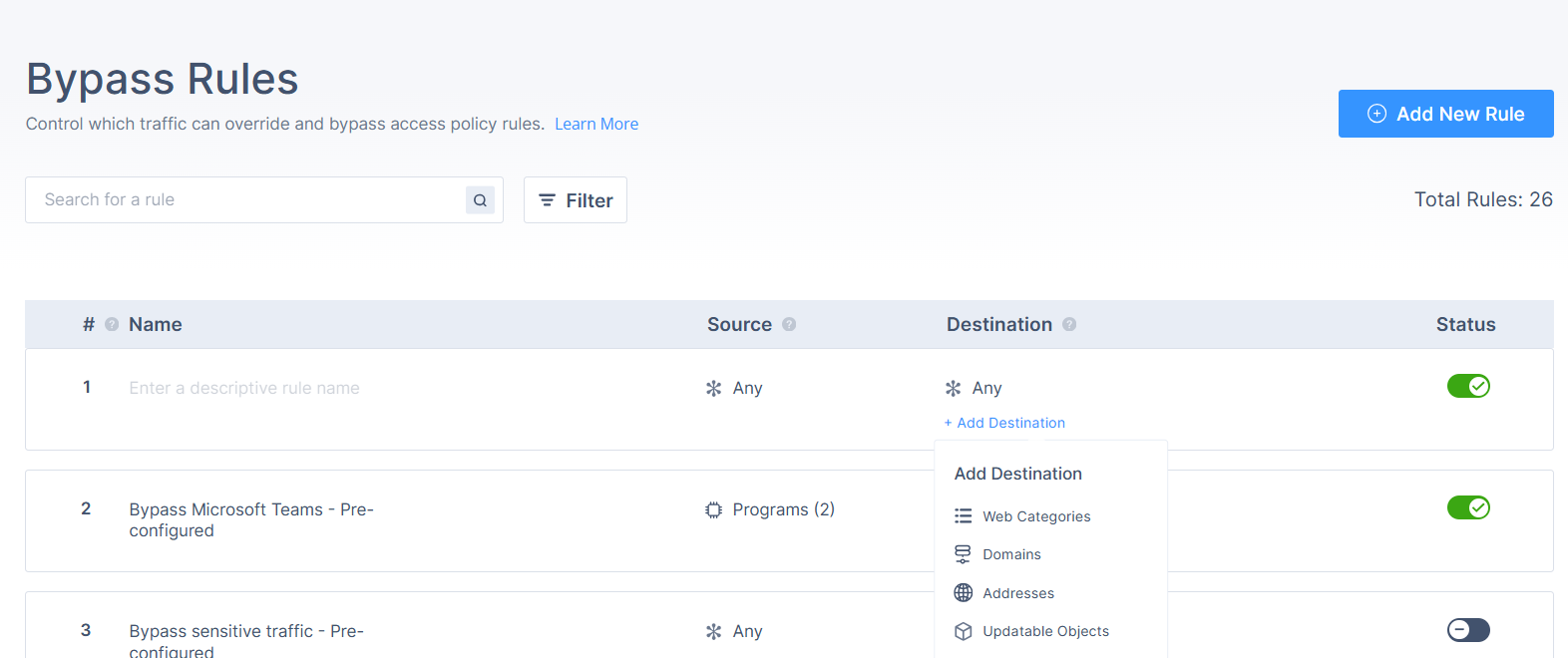The width and height of the screenshot is (1568, 658).
Task: Click the Add New Rule button
Action: (1445, 114)
